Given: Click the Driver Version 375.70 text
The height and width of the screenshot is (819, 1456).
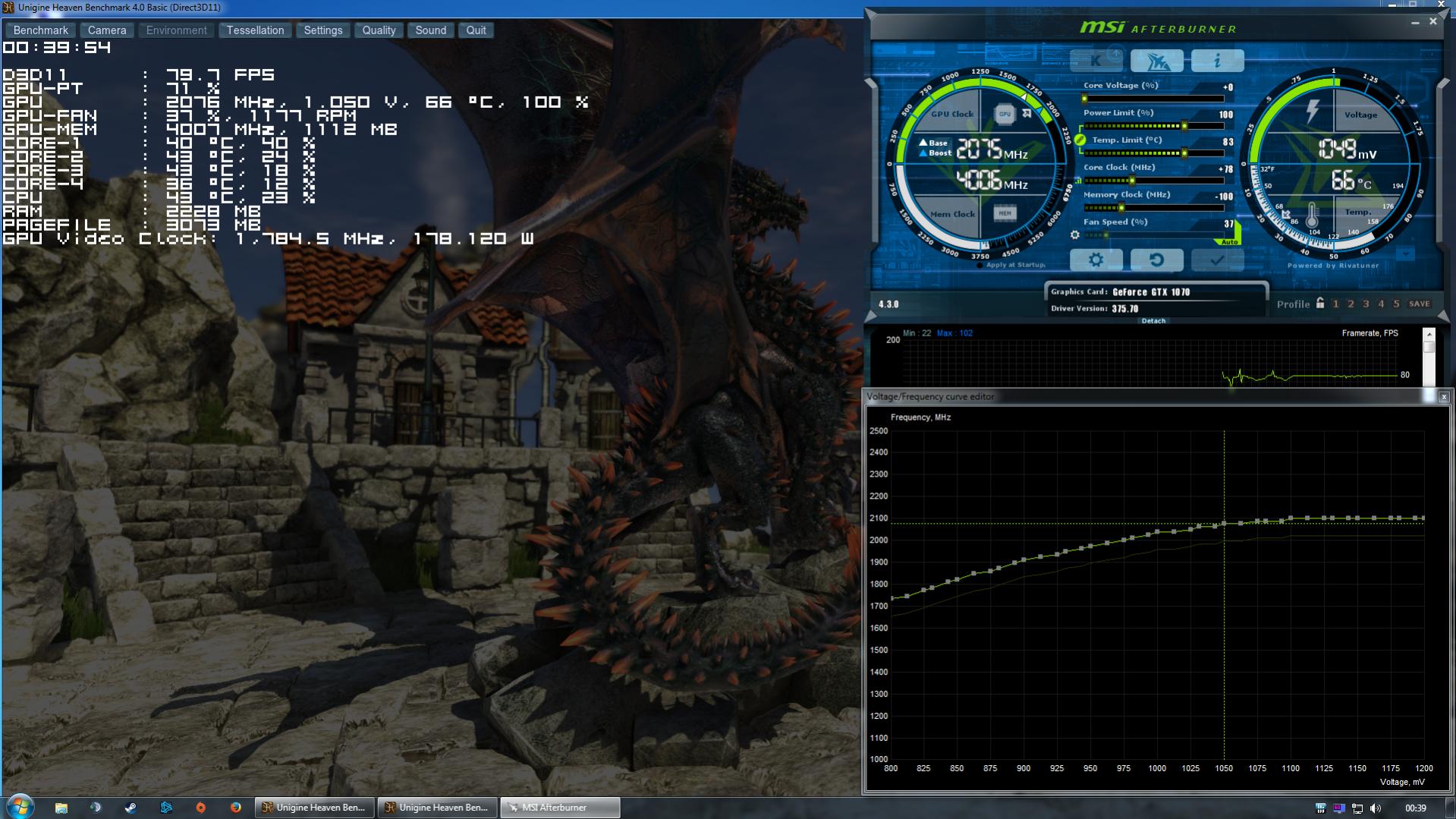Looking at the screenshot, I should pyautogui.click(x=1094, y=309).
